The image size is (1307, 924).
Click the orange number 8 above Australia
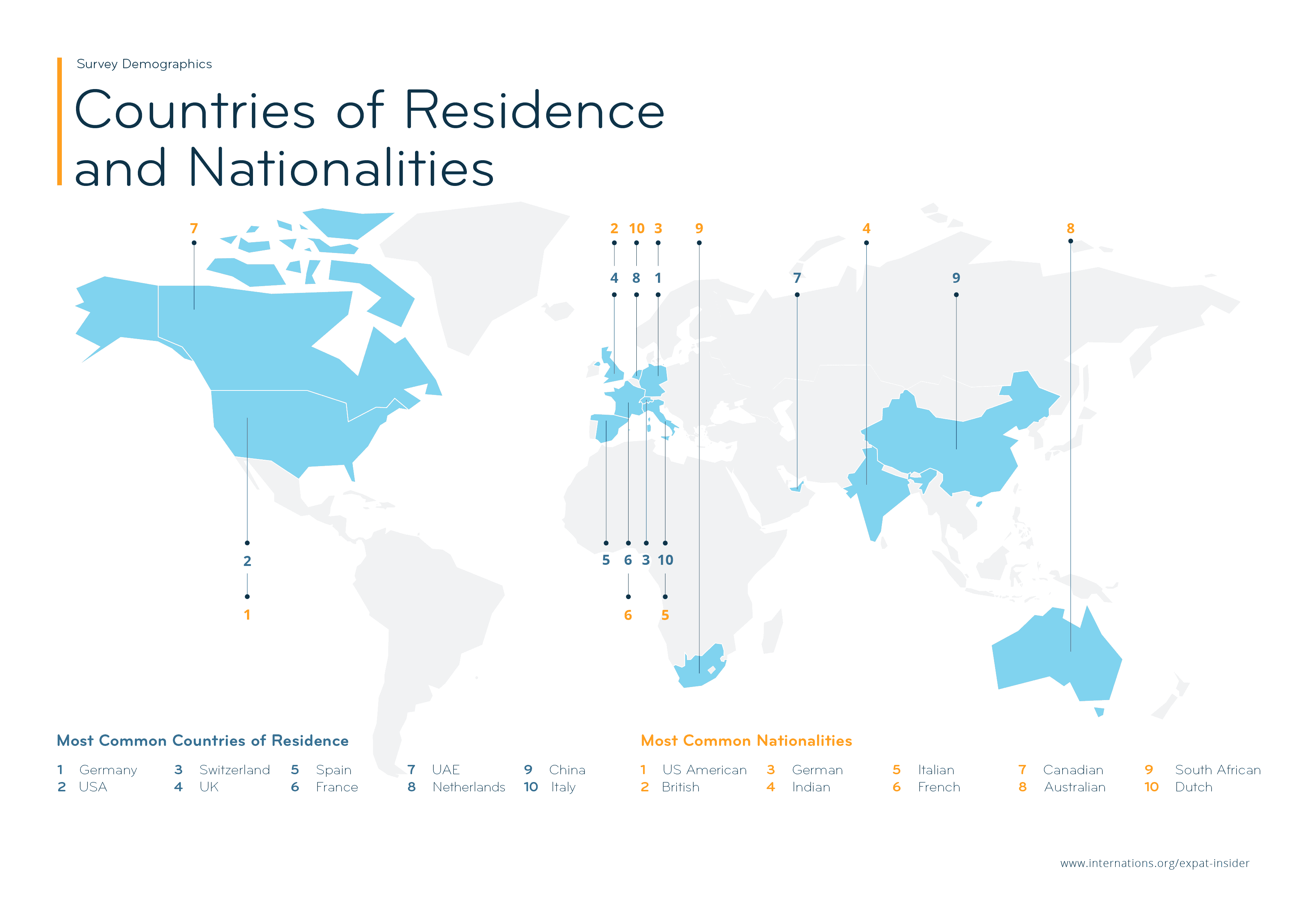tap(1070, 228)
